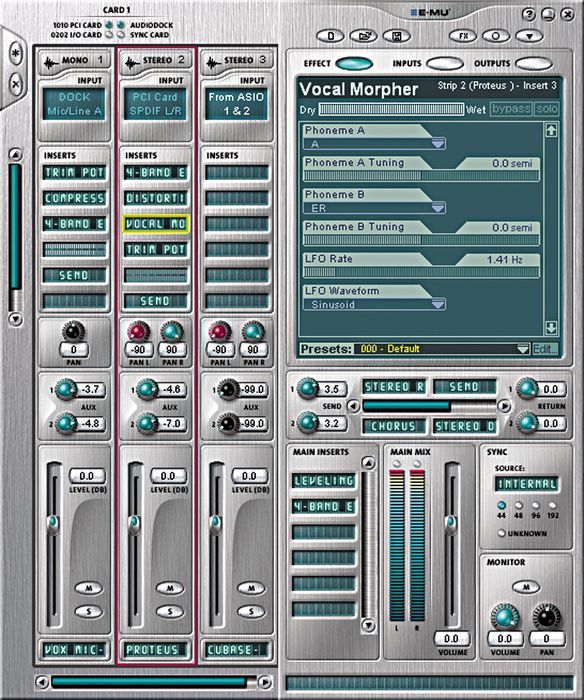The height and width of the screenshot is (700, 584).
Task: Open strip 3 From ASIO 1 & 2 input selector
Action: click(x=237, y=104)
